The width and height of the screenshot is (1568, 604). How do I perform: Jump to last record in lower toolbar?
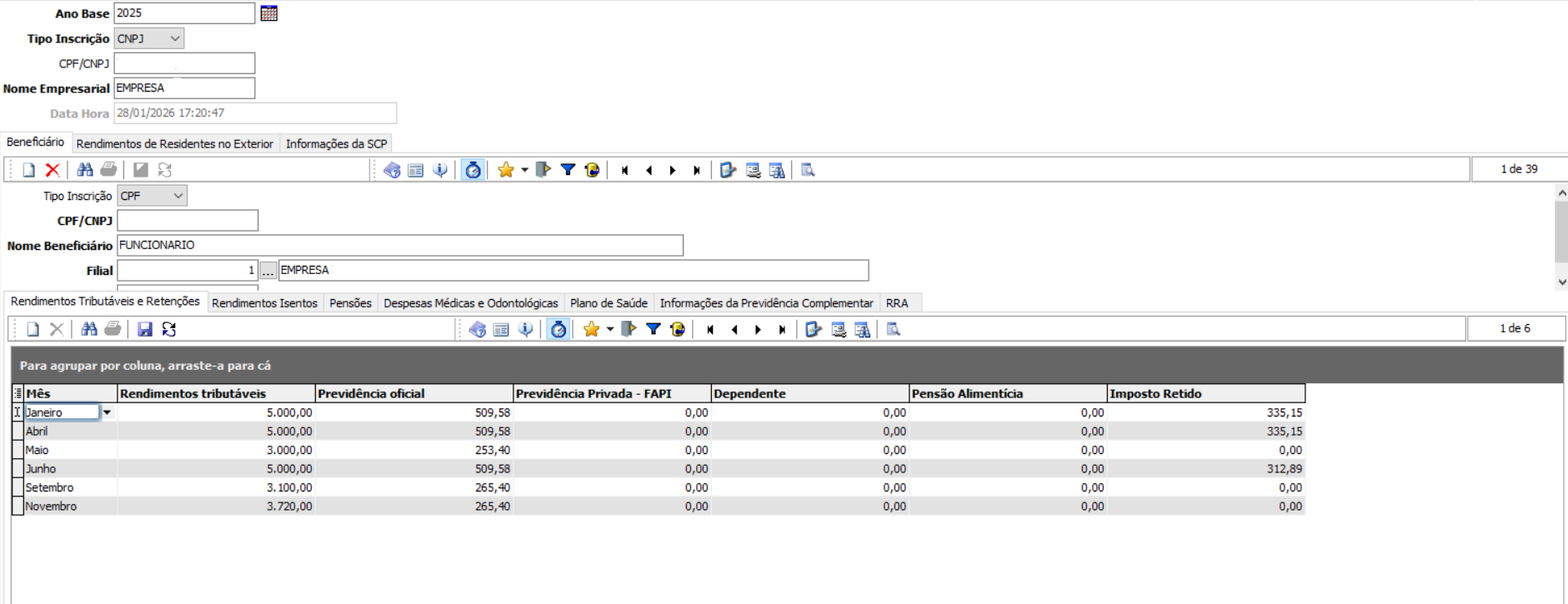coord(782,329)
